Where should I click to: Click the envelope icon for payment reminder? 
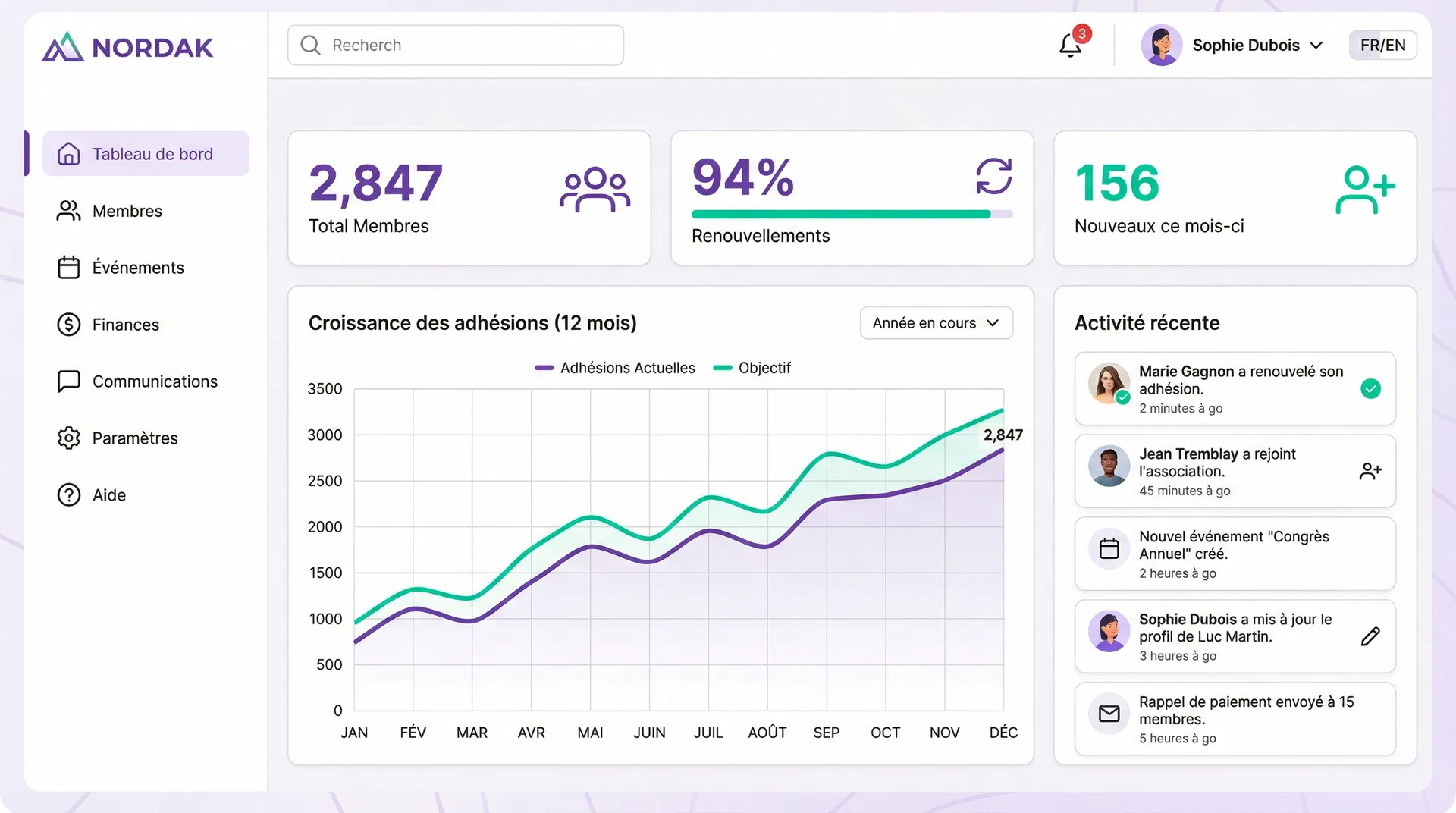pos(1109,714)
